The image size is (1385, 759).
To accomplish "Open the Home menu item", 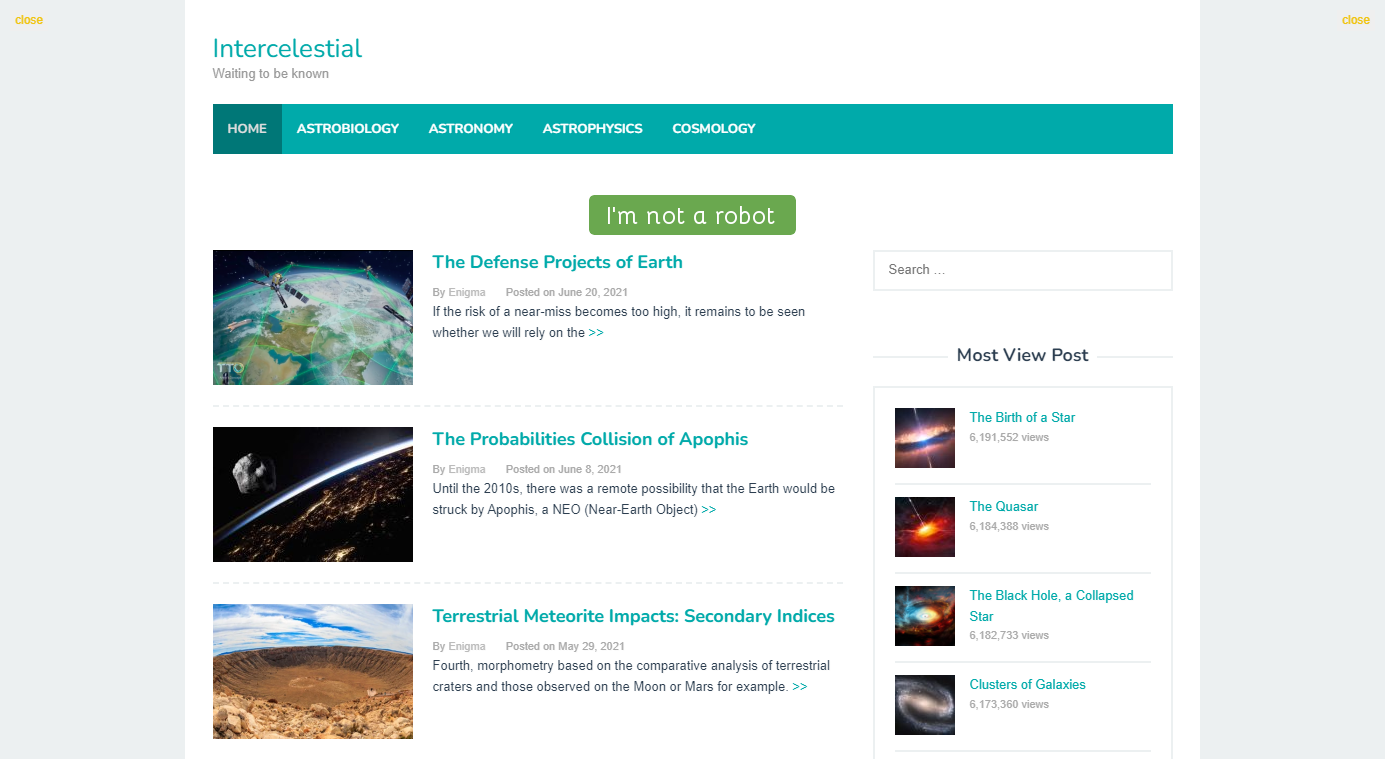I will point(247,129).
